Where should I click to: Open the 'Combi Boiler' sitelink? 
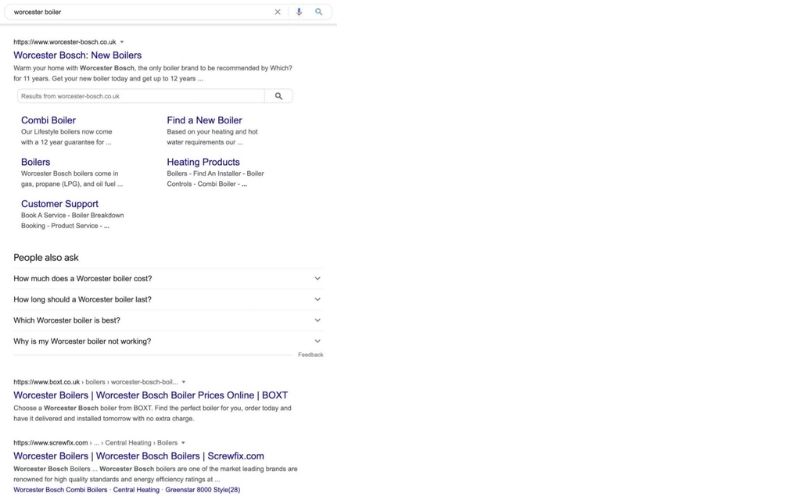tap(48, 120)
